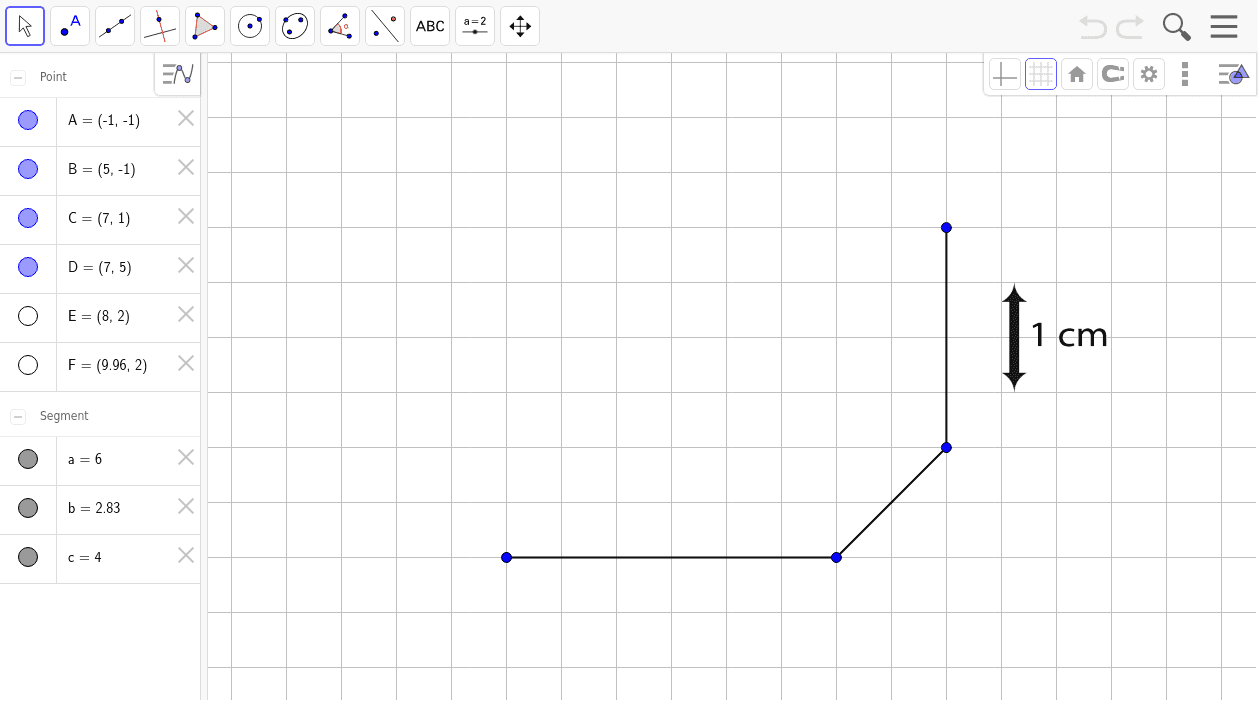Viewport: 1258px width, 702px height.
Task: Delete segment c = 4
Action: 186,555
